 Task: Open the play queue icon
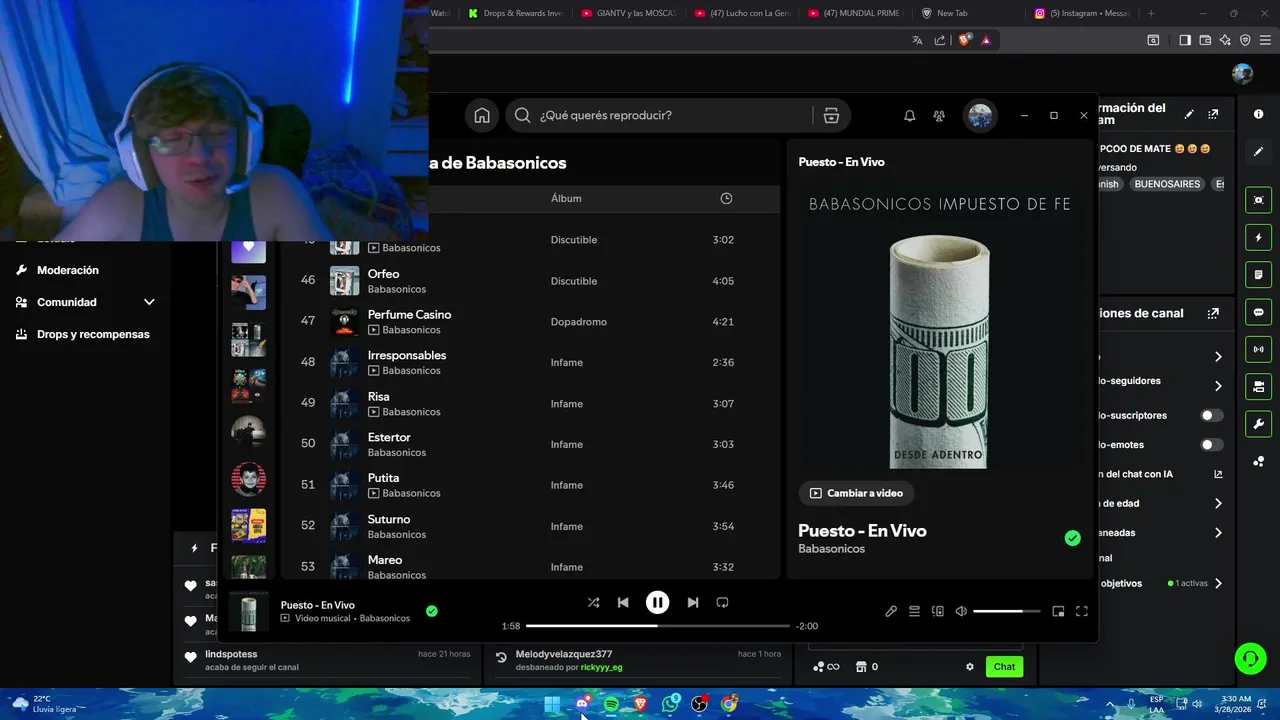click(914, 611)
